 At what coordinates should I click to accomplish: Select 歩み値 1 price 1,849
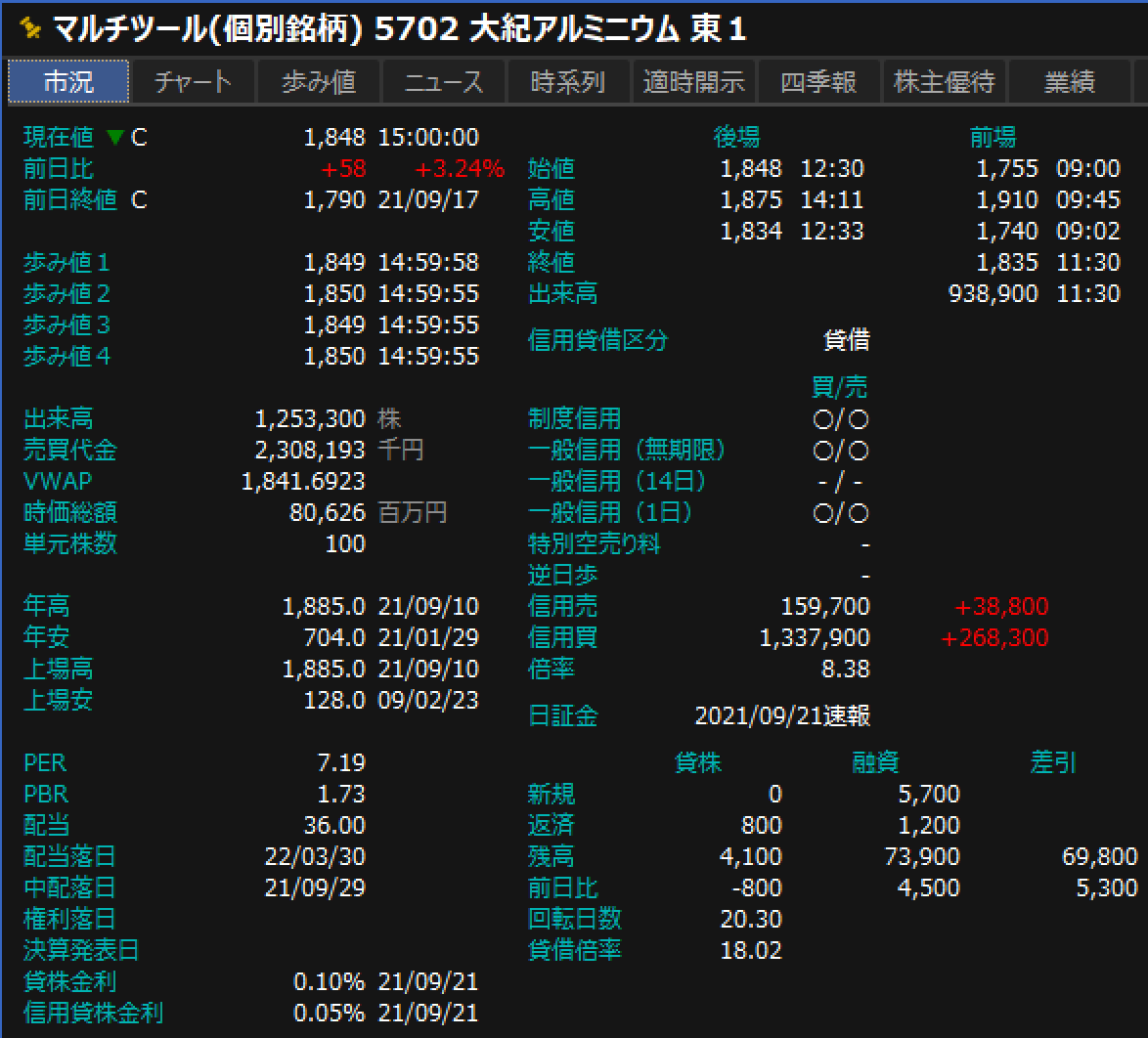334,262
